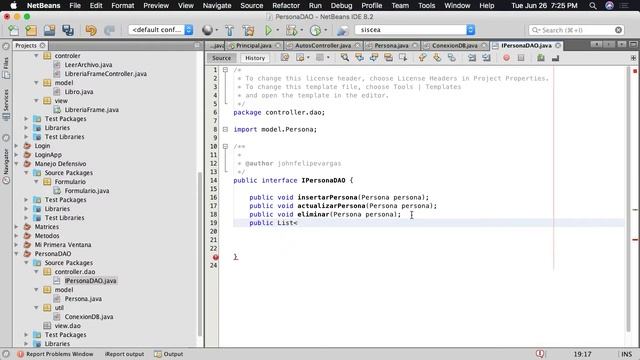Click Shift Line Left icon
The height and width of the screenshot is (360, 640).
click(472, 58)
